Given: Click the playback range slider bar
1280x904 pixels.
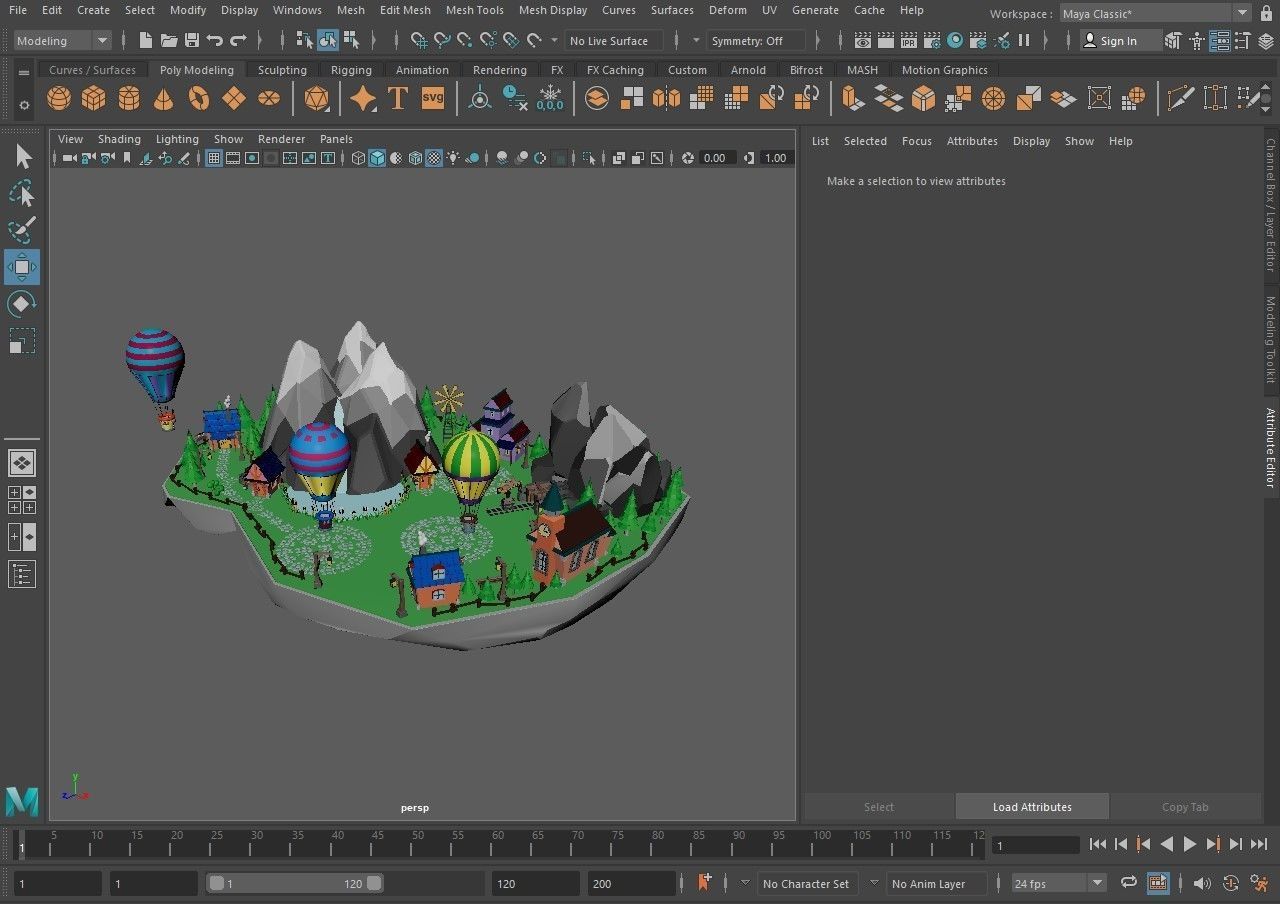Looking at the screenshot, I should pos(295,884).
